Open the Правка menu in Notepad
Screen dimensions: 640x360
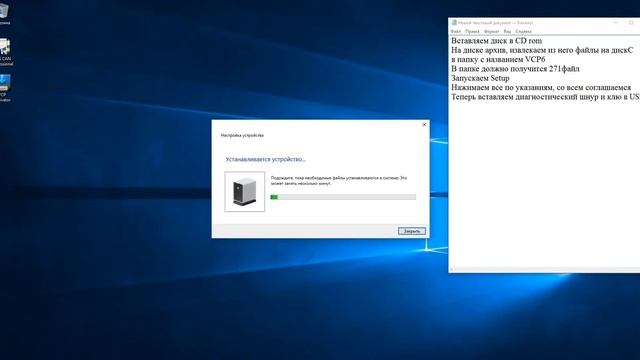point(472,31)
